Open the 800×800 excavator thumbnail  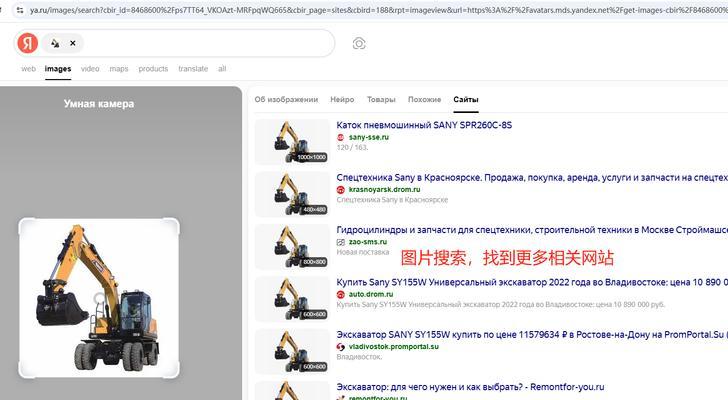click(292, 246)
